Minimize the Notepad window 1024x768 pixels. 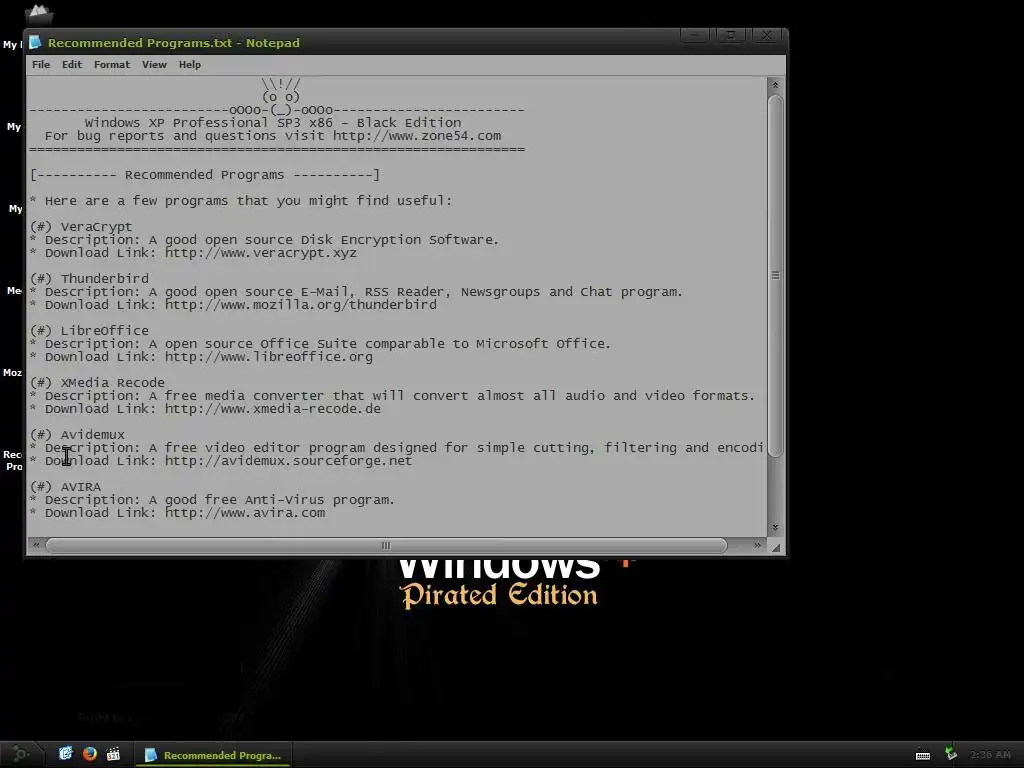tap(694, 35)
